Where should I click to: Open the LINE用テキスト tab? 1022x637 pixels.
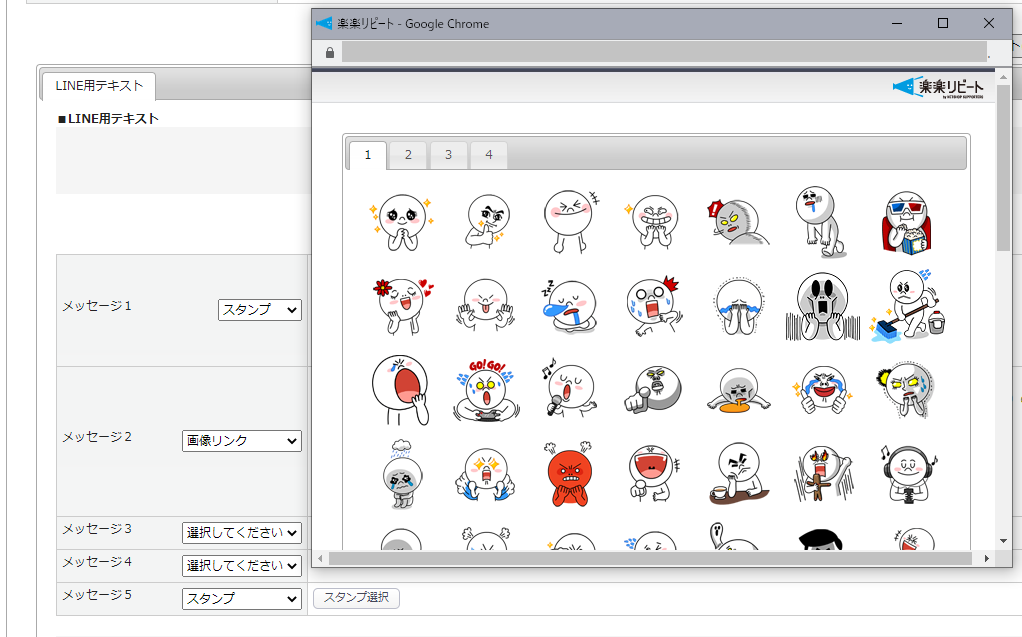[x=99, y=86]
